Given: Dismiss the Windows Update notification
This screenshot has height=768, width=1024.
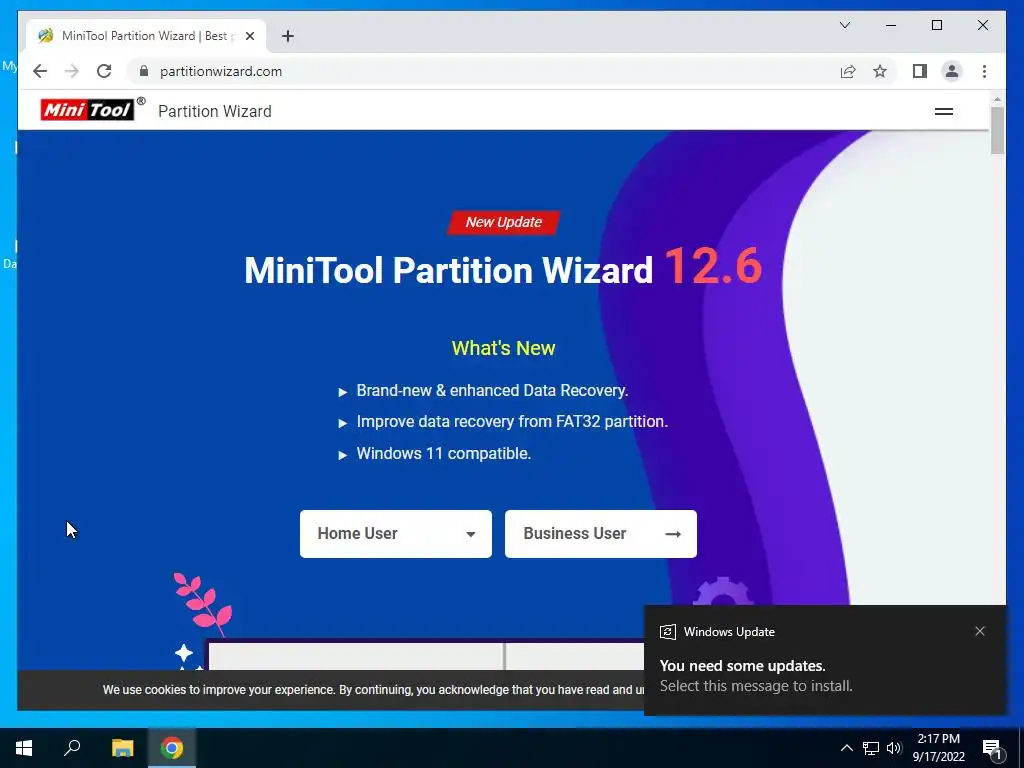Looking at the screenshot, I should point(980,631).
